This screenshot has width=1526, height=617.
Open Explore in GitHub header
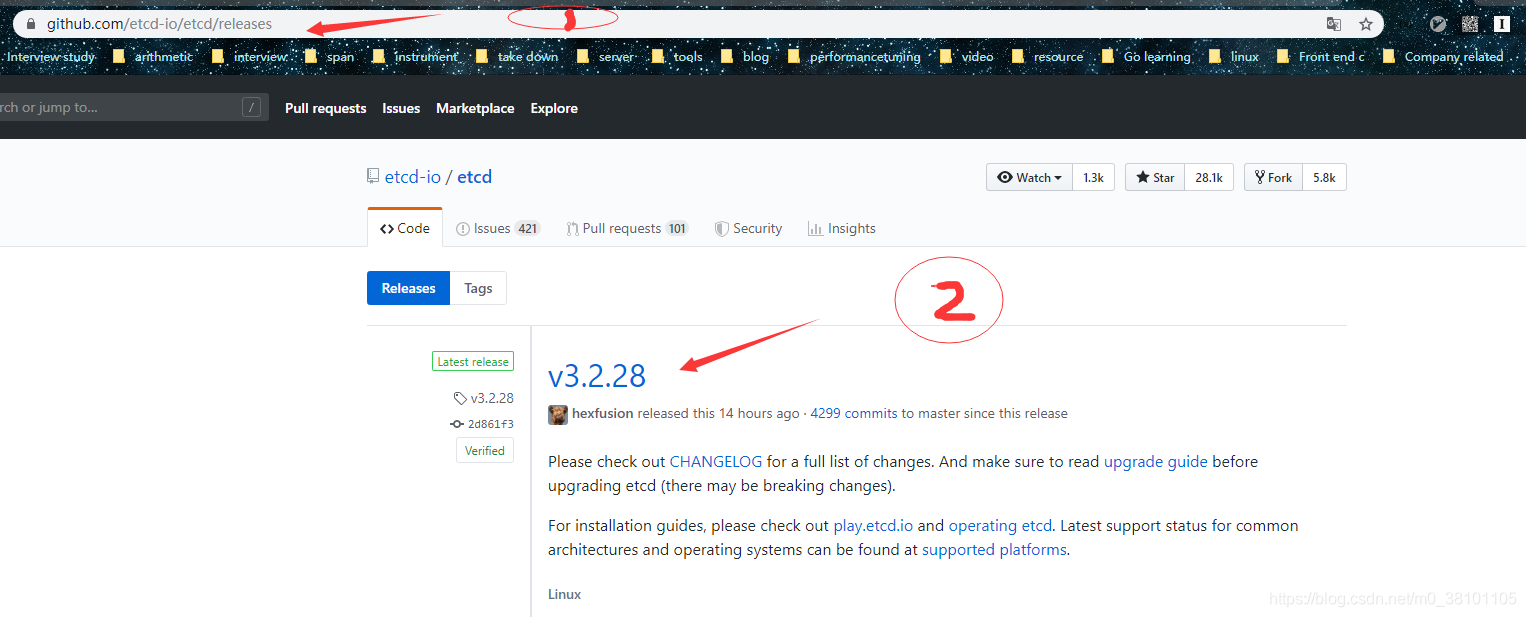(554, 108)
